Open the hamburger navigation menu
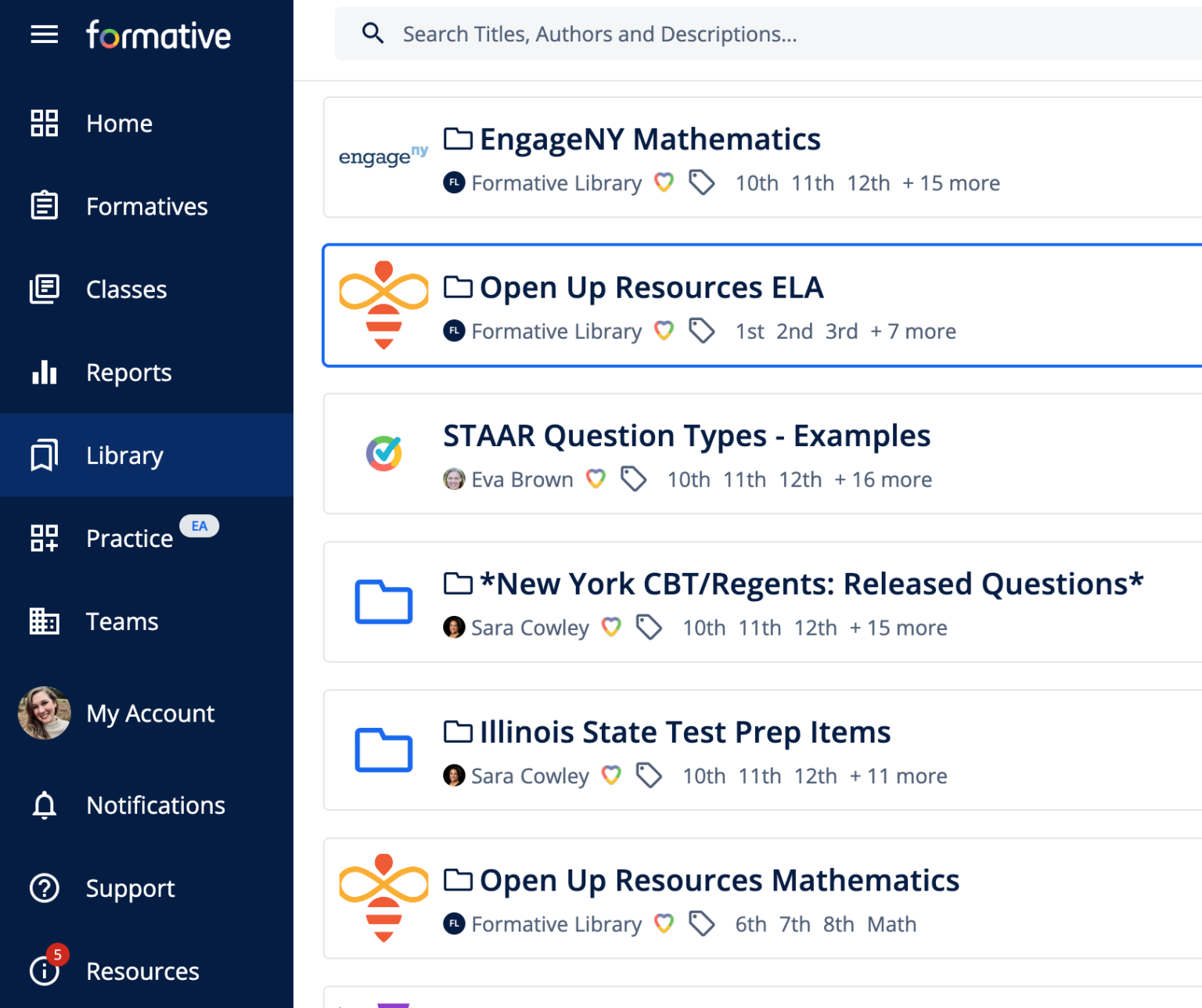 pos(44,34)
